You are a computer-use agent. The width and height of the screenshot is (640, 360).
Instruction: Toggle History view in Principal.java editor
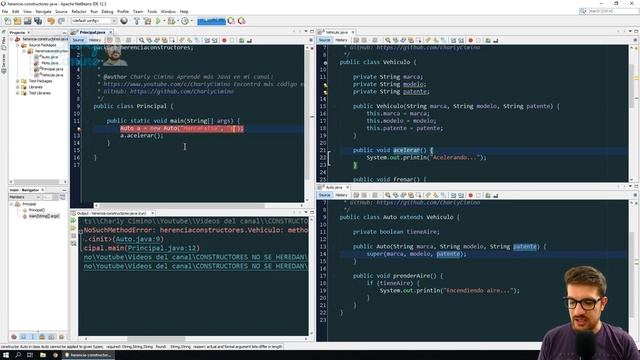95,40
